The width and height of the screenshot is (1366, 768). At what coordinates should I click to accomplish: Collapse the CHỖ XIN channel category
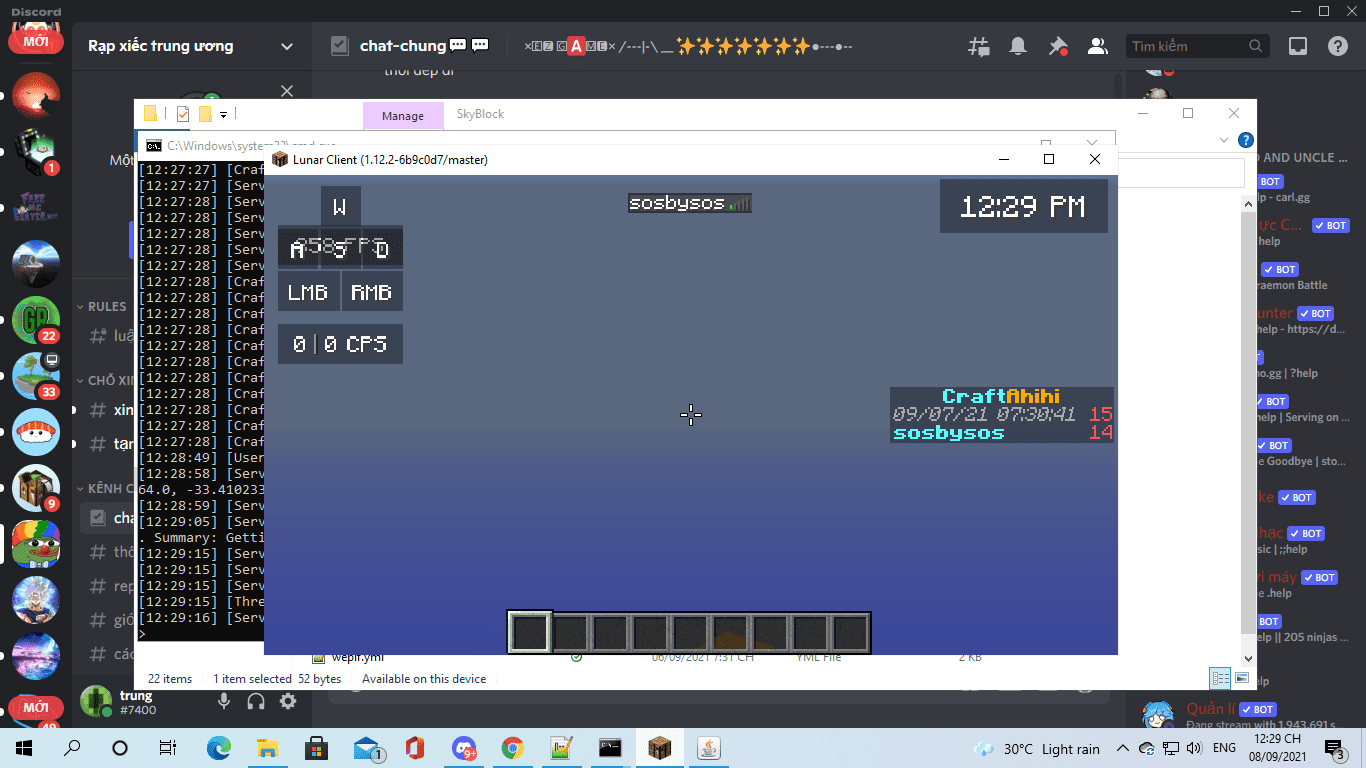tap(104, 381)
